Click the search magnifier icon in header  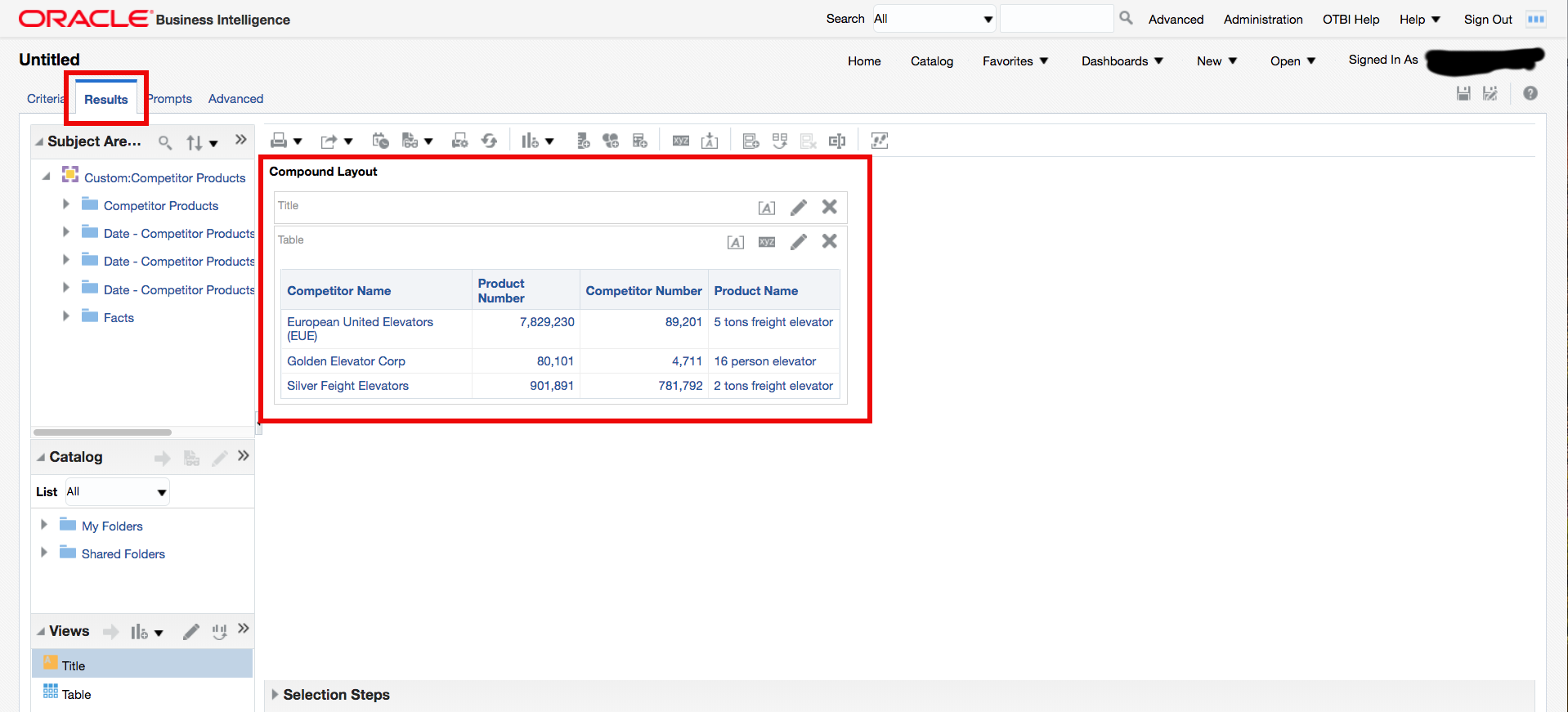1126,18
